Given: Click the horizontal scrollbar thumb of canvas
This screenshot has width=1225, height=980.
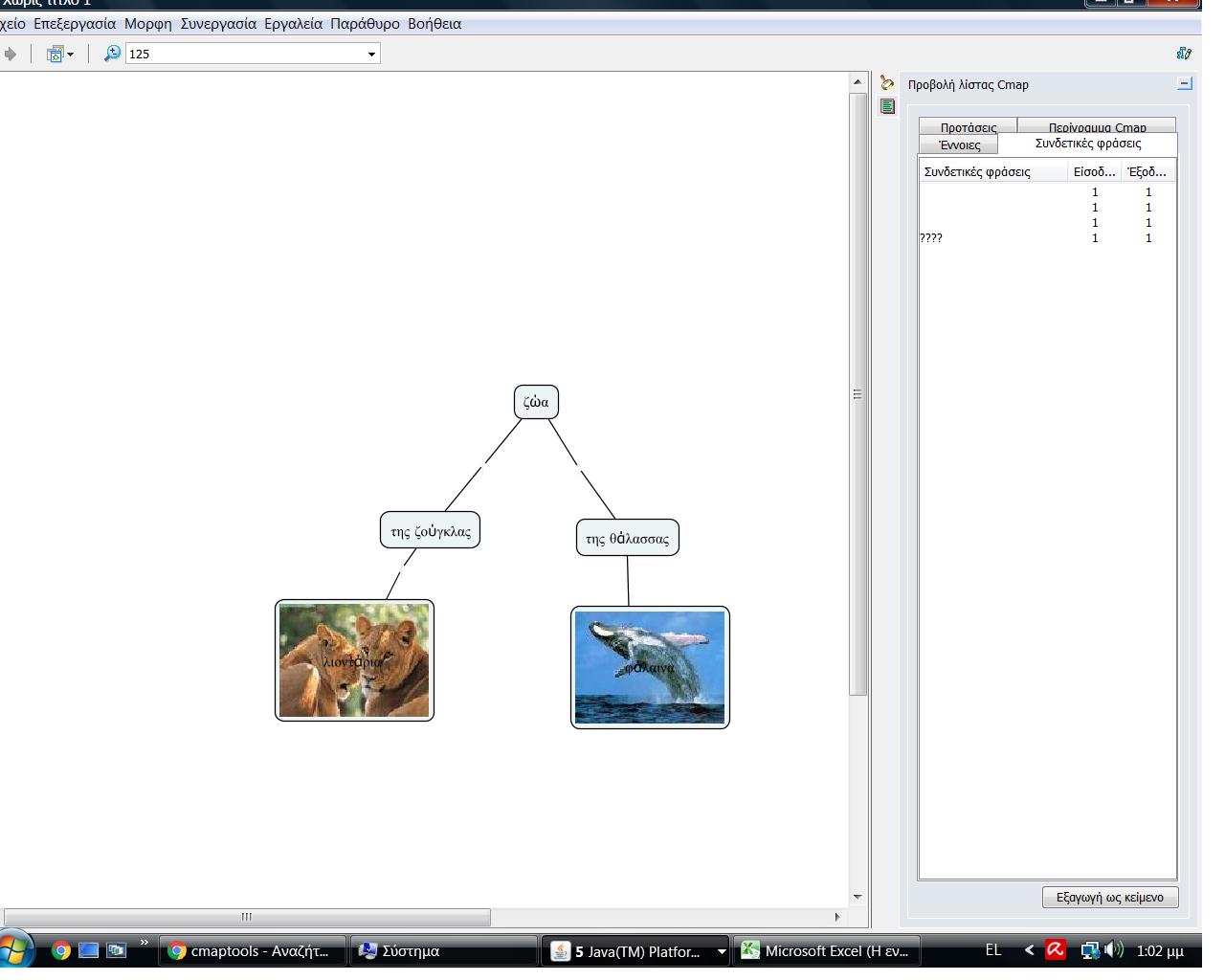Looking at the screenshot, I should 247,917.
